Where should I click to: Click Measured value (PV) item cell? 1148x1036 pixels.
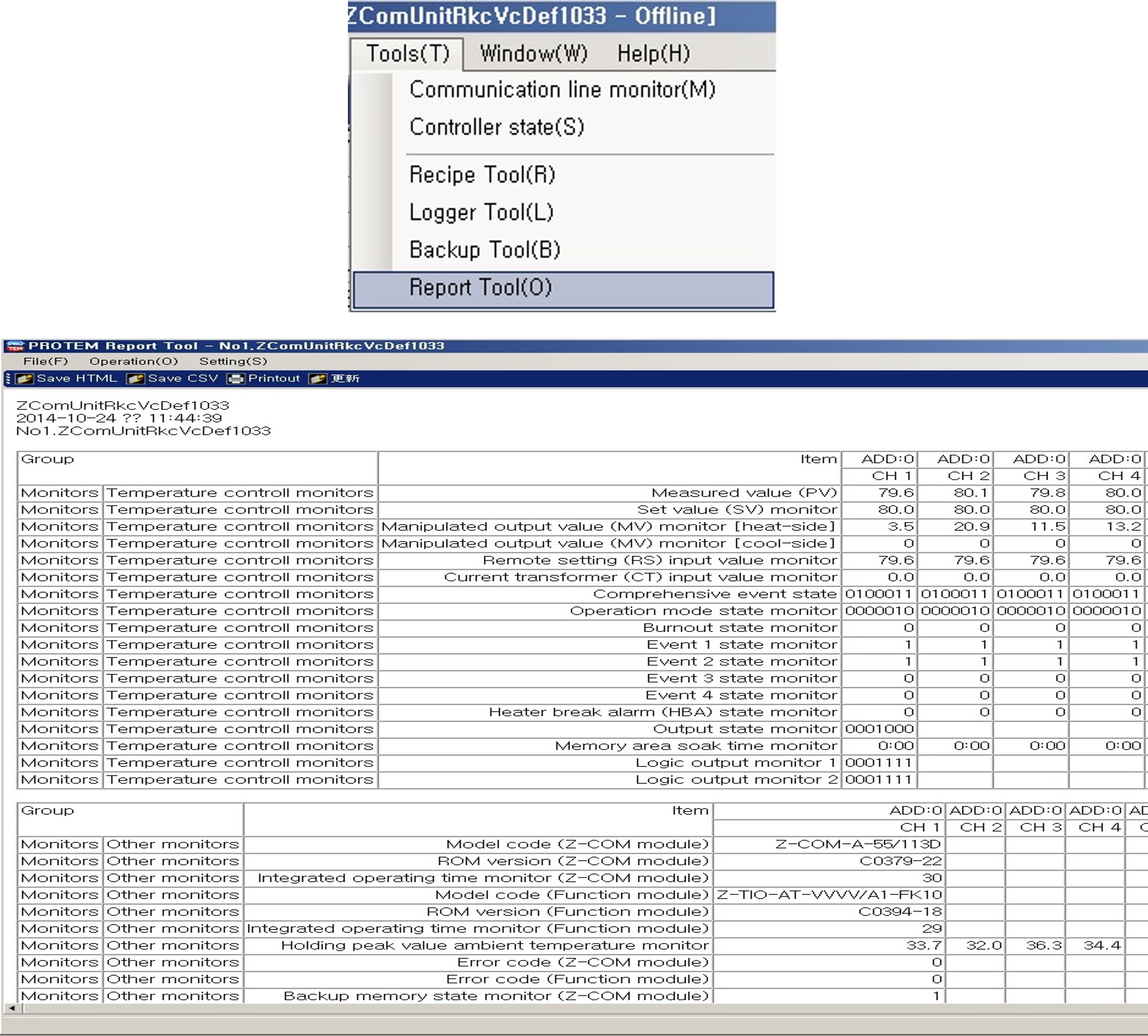pos(609,492)
